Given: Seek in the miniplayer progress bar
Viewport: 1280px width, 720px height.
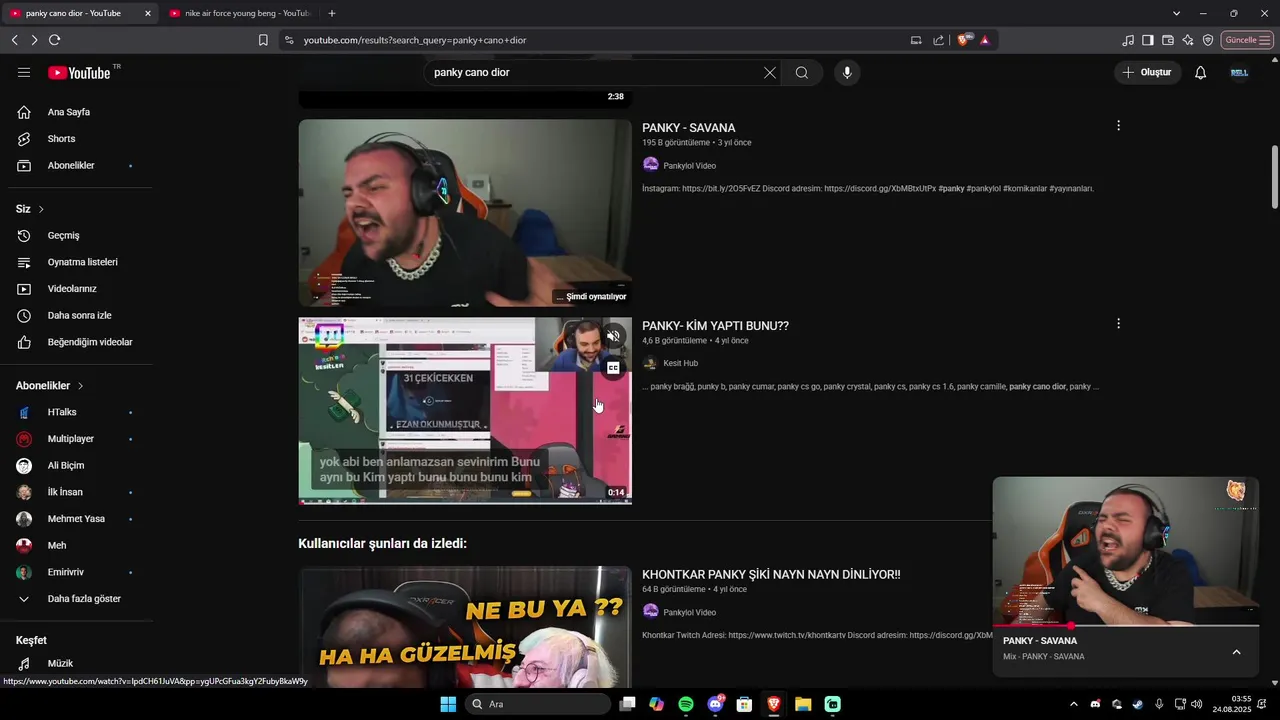Looking at the screenshot, I should click(x=1126, y=626).
